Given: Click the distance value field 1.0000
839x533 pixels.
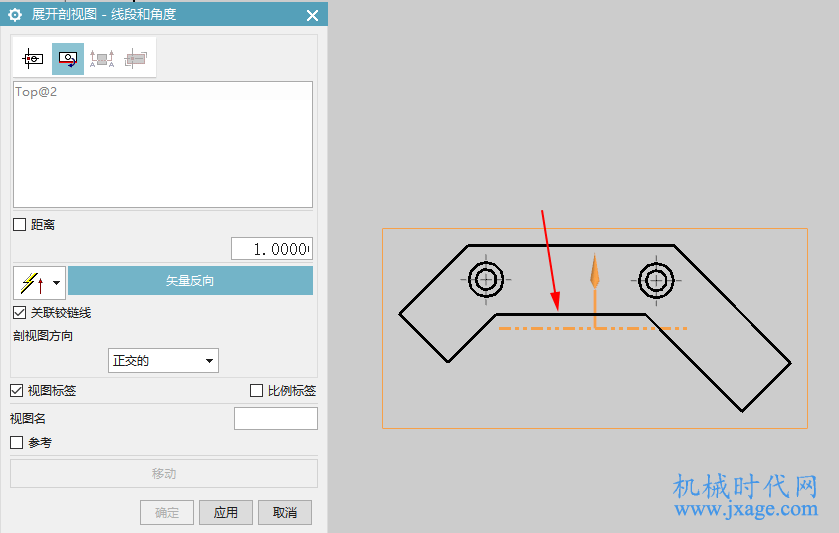Looking at the screenshot, I should click(x=272, y=249).
